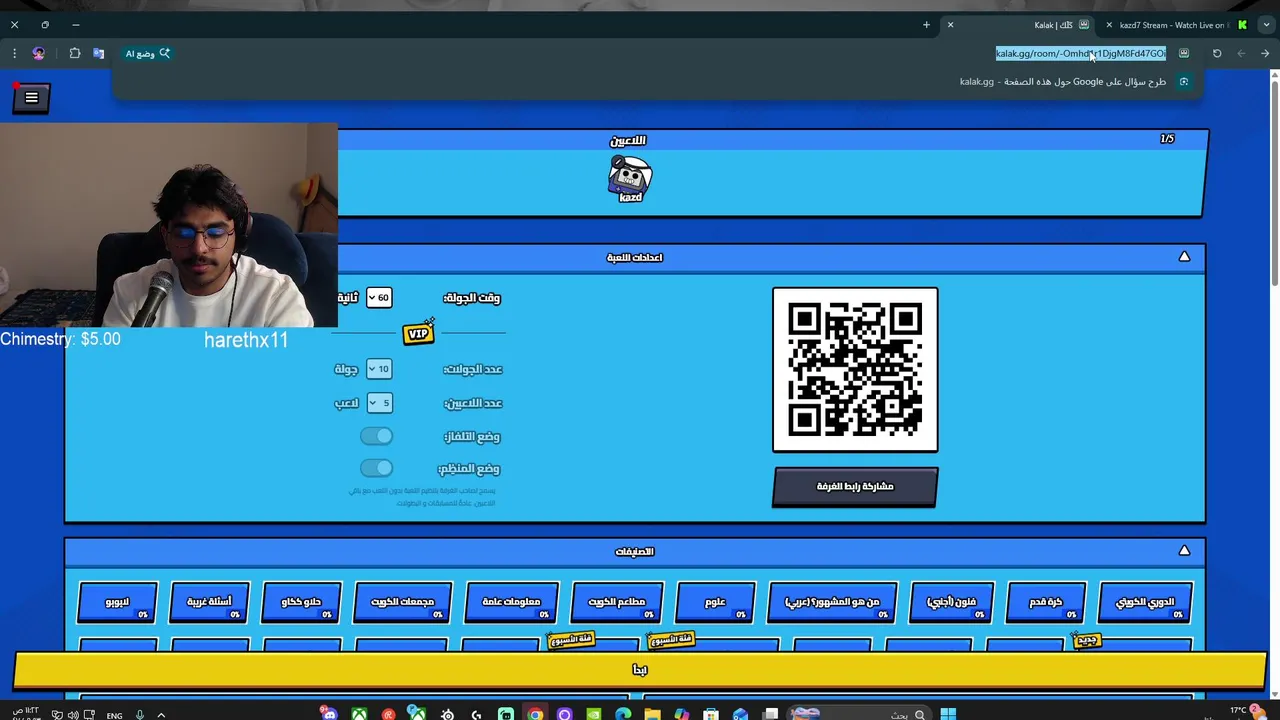Select the كرة قدم category

coord(1045,602)
